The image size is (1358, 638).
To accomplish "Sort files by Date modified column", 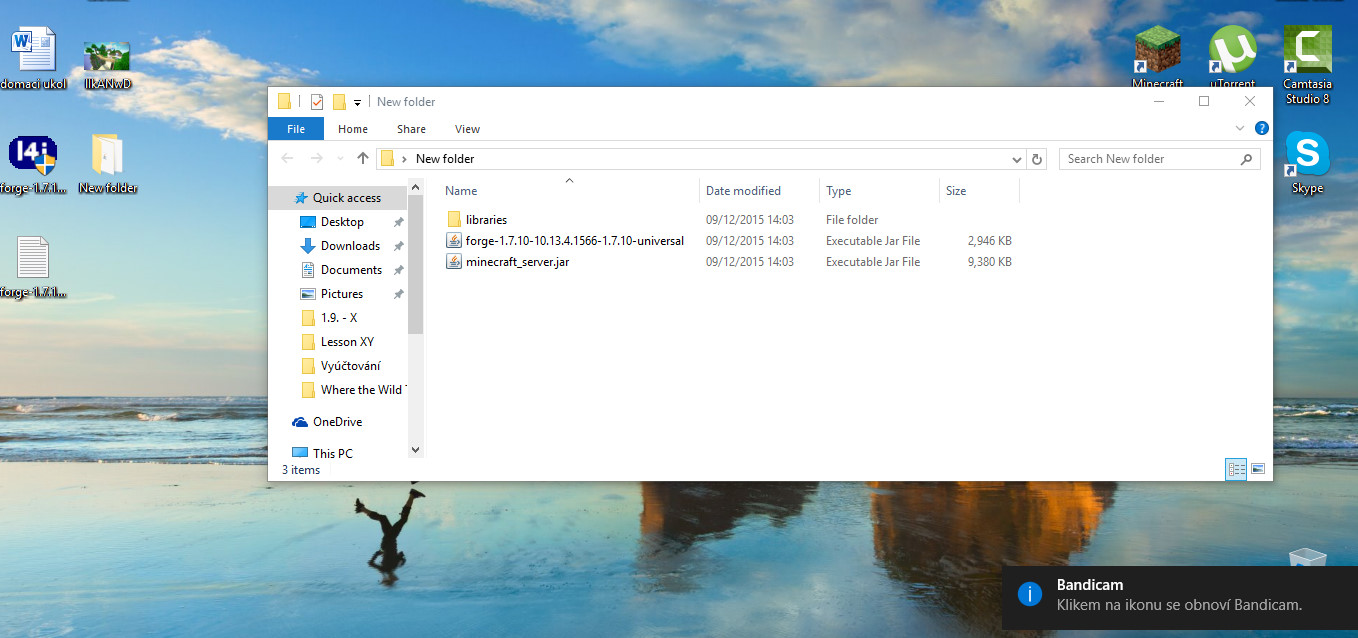I will (743, 191).
